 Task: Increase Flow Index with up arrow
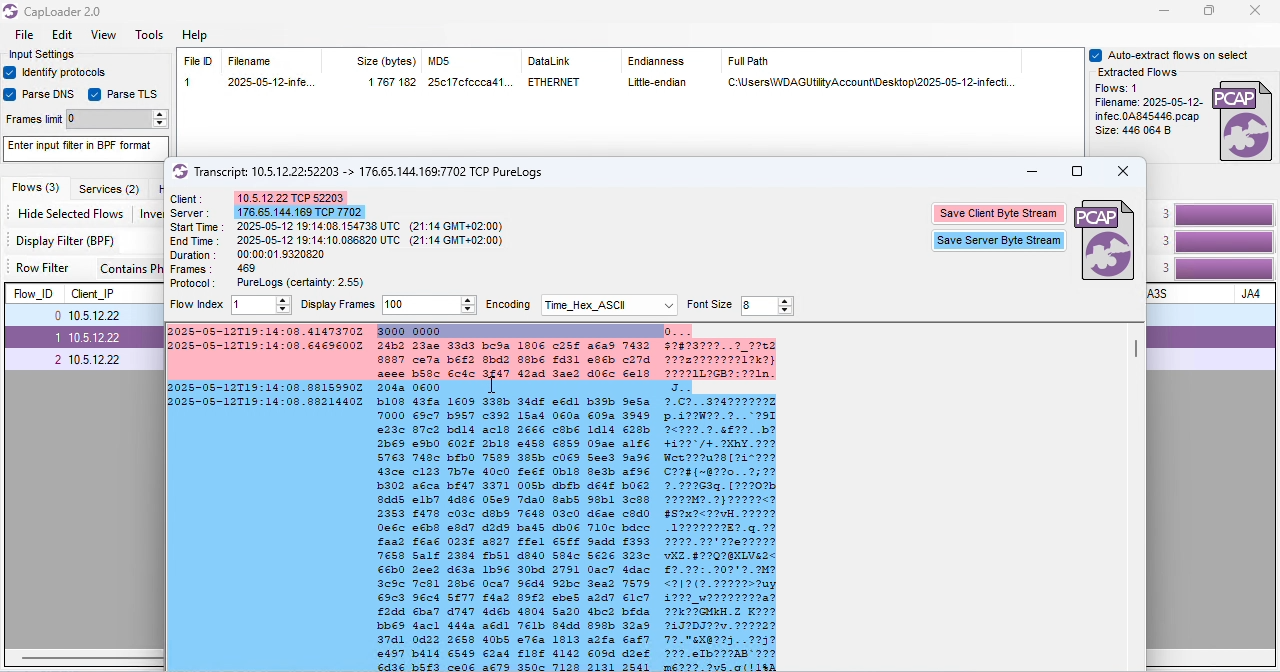click(284, 300)
